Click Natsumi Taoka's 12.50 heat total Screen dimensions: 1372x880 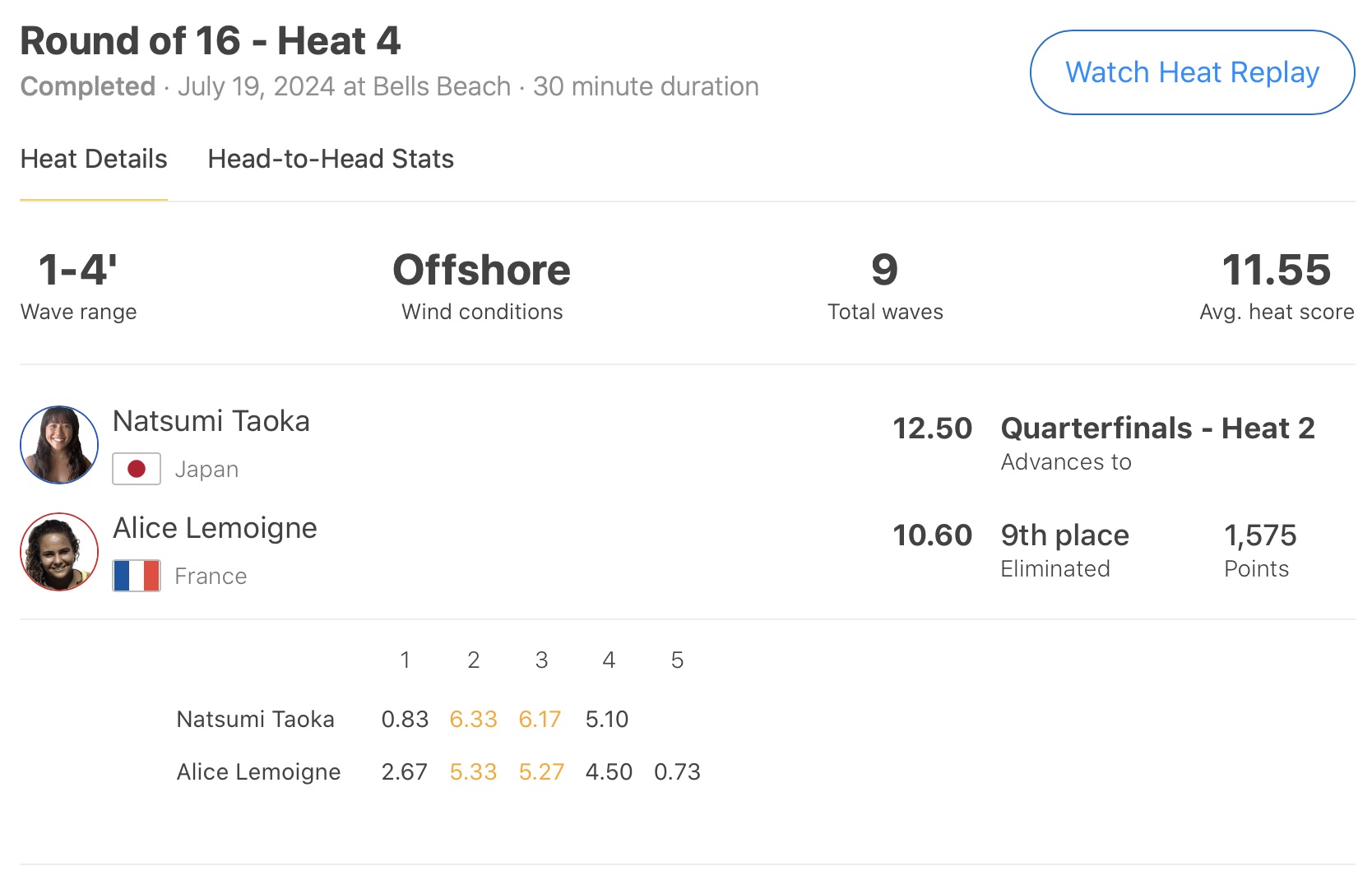click(x=932, y=428)
